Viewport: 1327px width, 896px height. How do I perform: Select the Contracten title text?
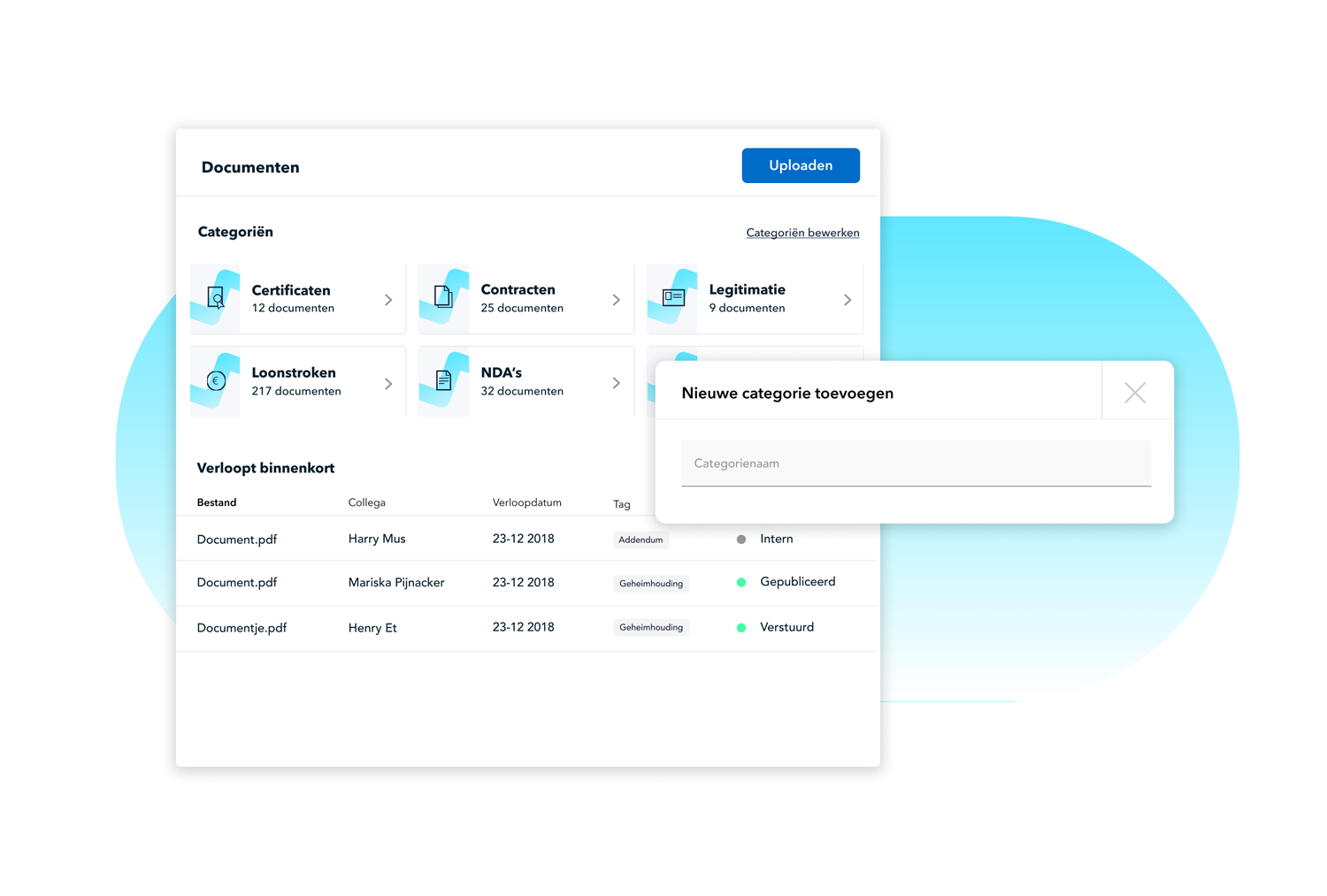click(x=518, y=289)
